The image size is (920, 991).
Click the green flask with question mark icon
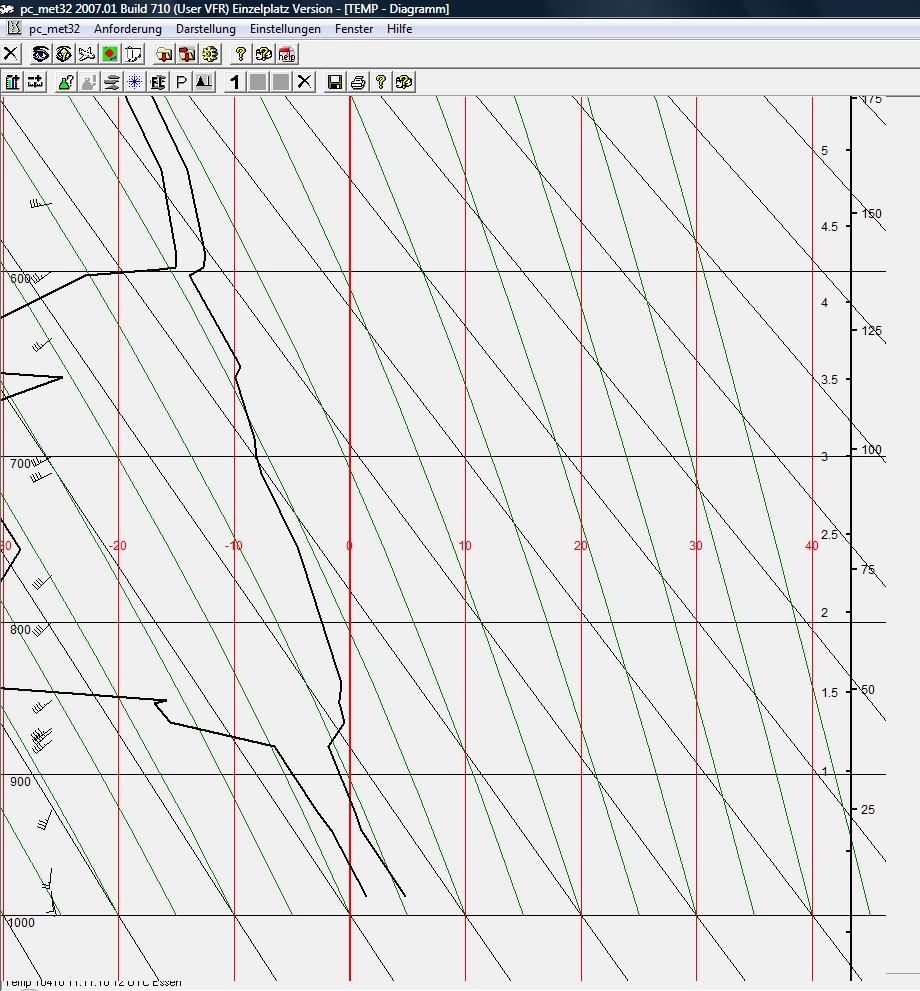(x=66, y=82)
